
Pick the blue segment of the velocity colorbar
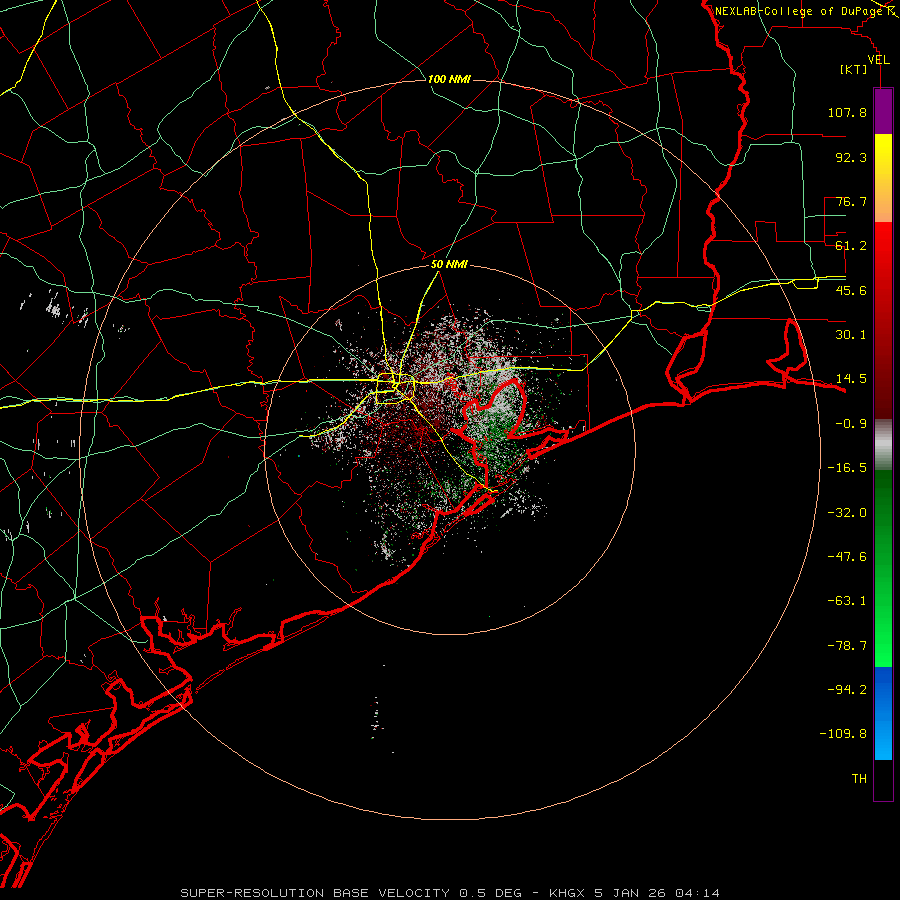883,713
